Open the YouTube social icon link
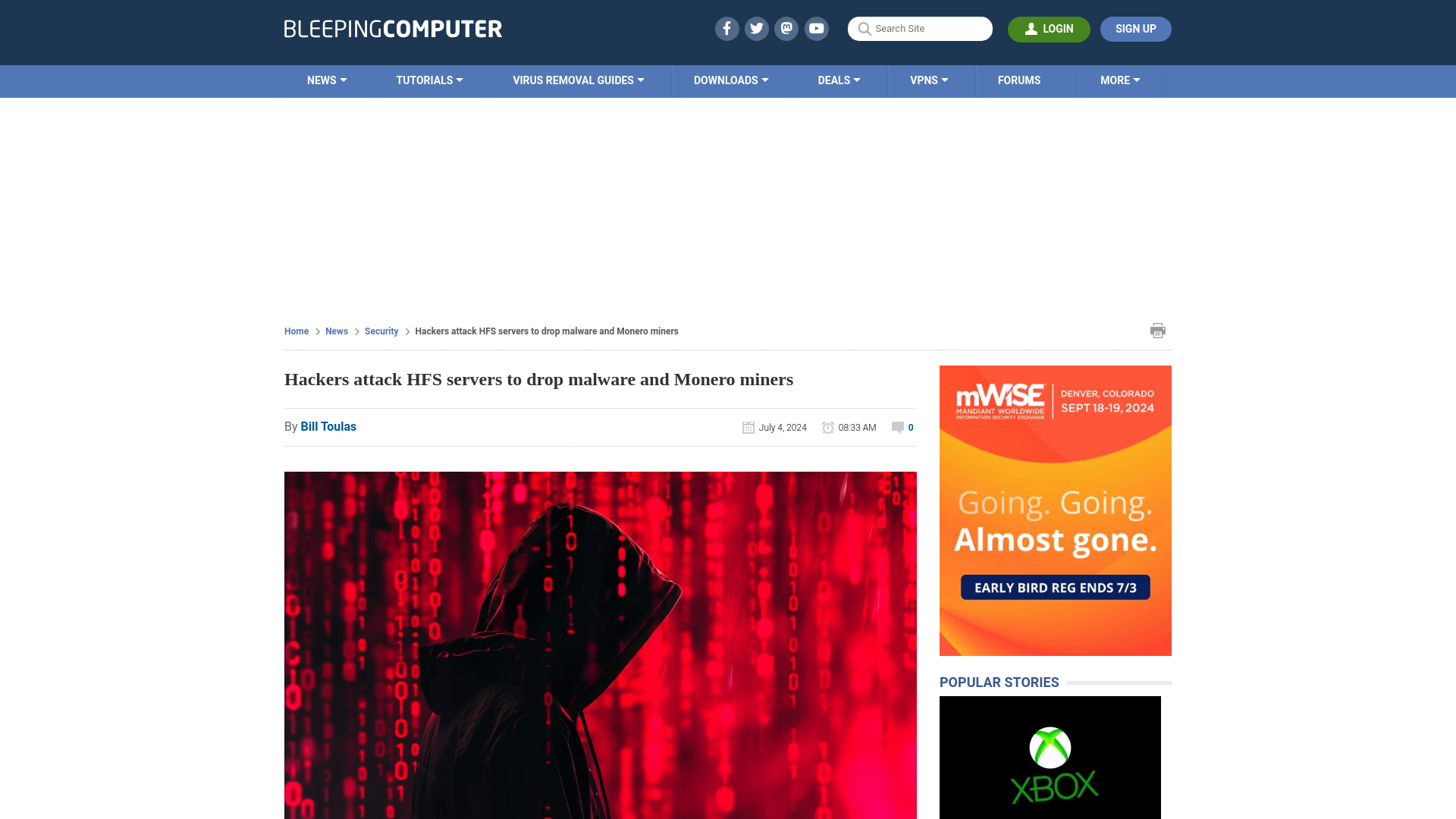Image resolution: width=1456 pixels, height=819 pixels. (816, 28)
